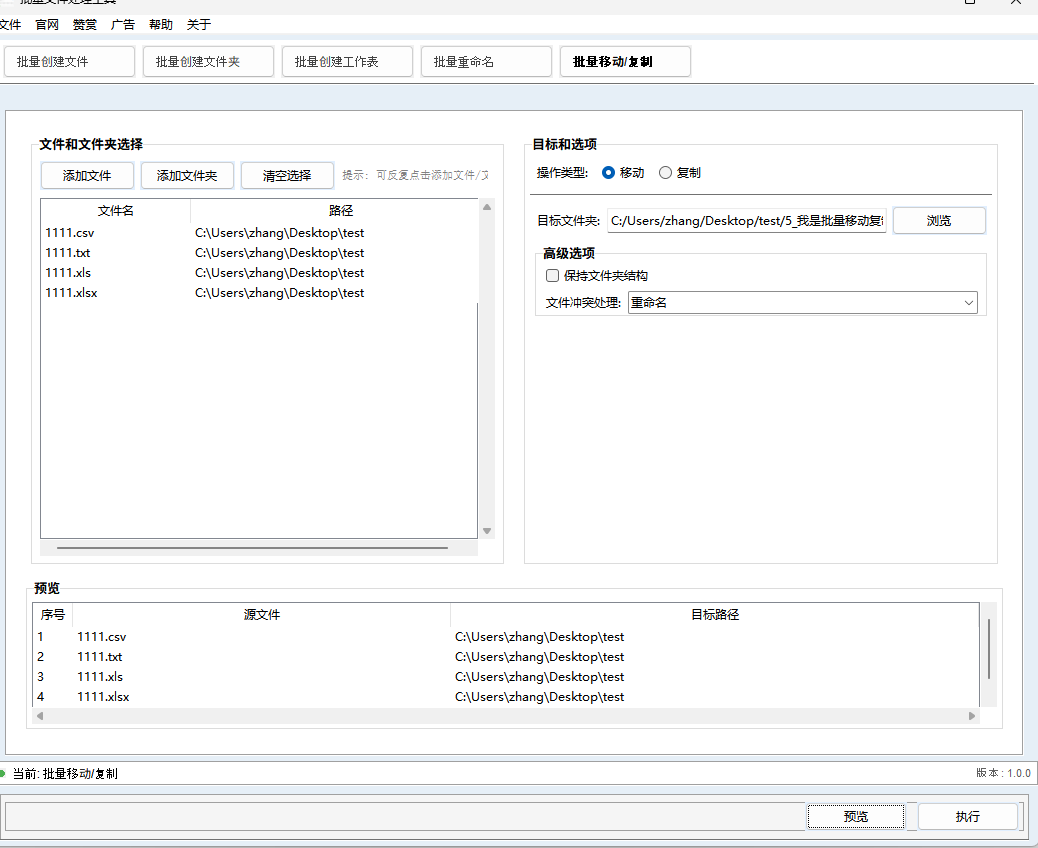Screen dimensions: 1038x848
Task: Select the 移动 operation option
Action: (608, 172)
